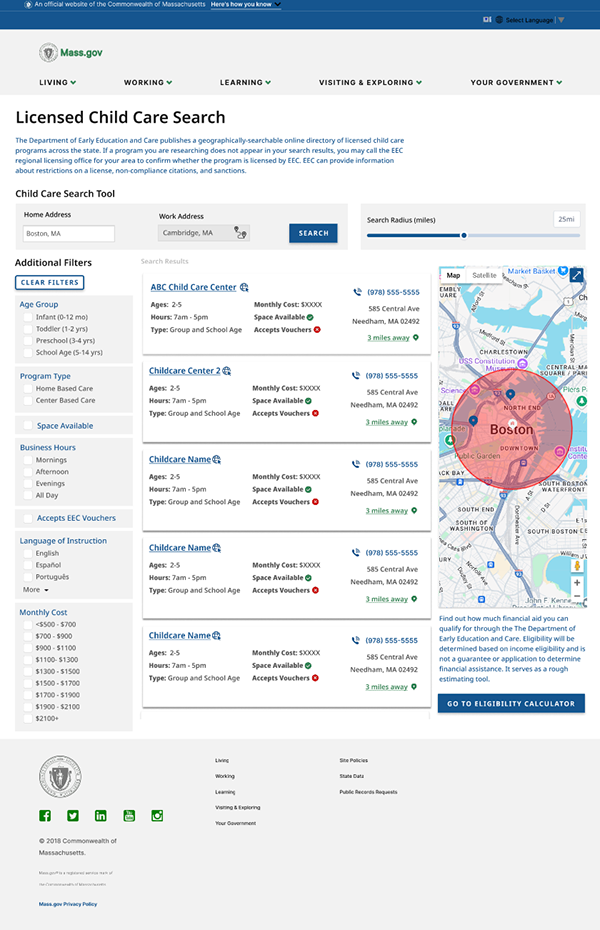The image size is (600, 930).
Task: Zoom out on the map
Action: pyautogui.click(x=577, y=595)
